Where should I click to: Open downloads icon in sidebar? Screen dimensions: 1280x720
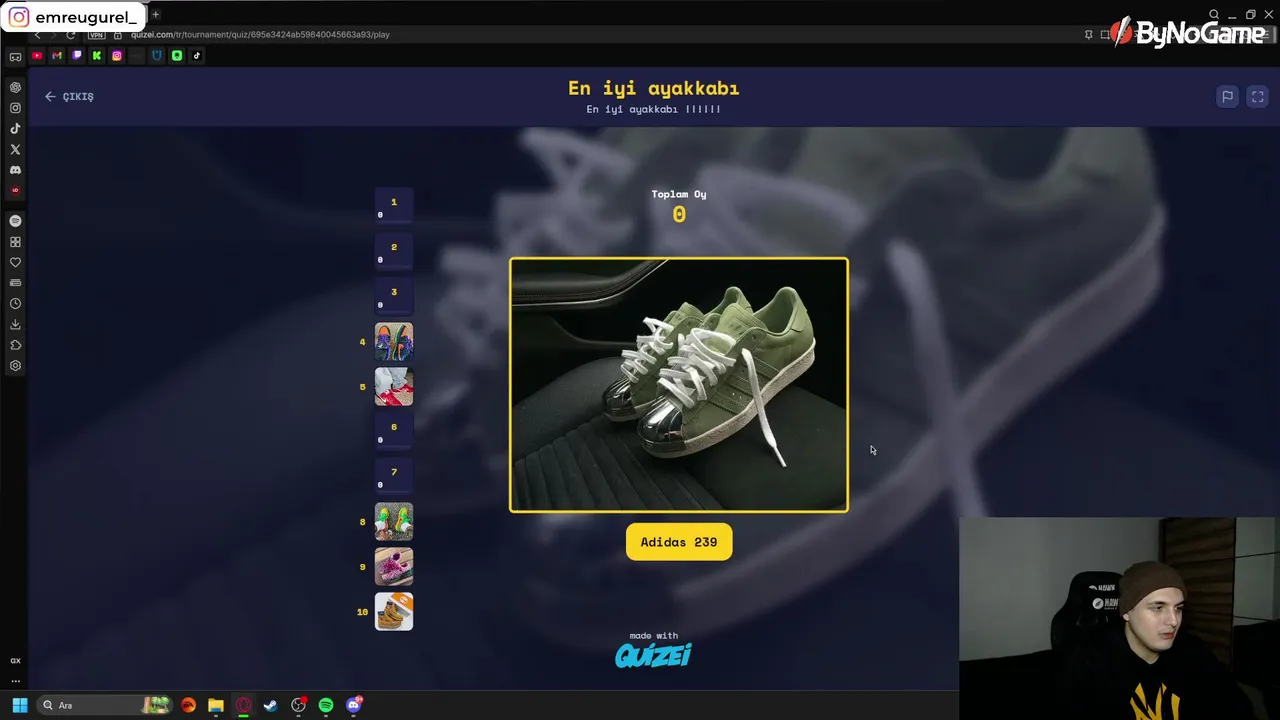(x=15, y=324)
